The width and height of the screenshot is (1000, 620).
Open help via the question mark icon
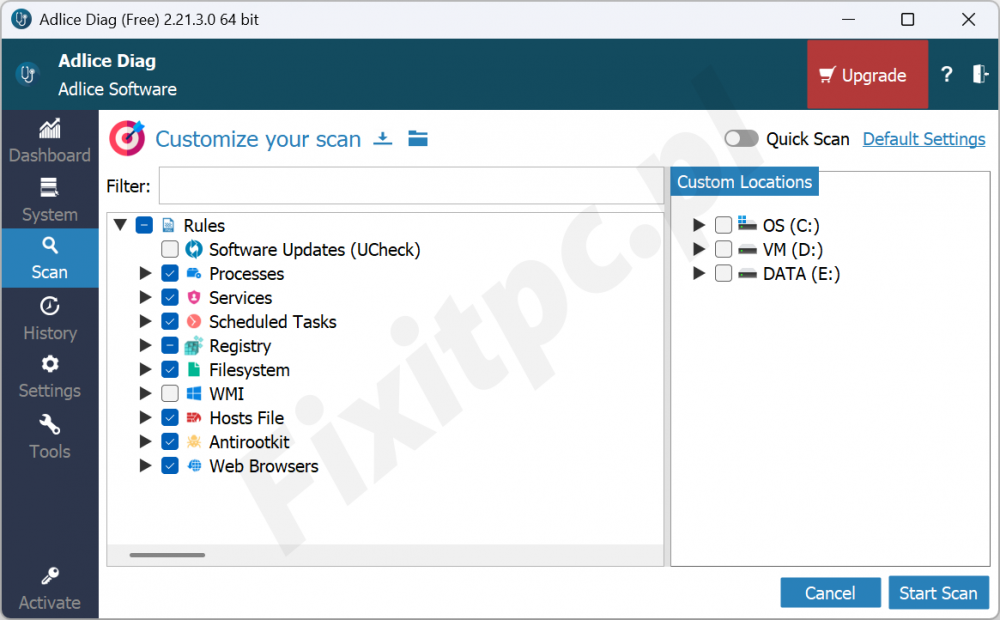tap(947, 75)
